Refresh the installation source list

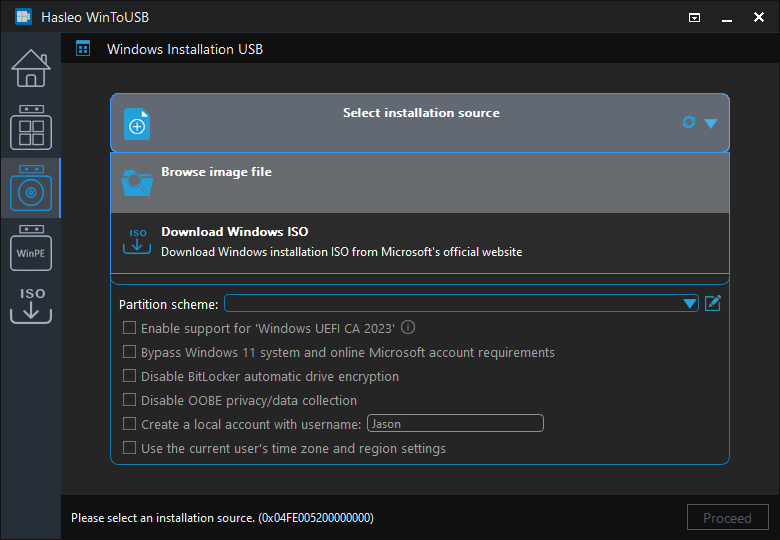pos(689,122)
